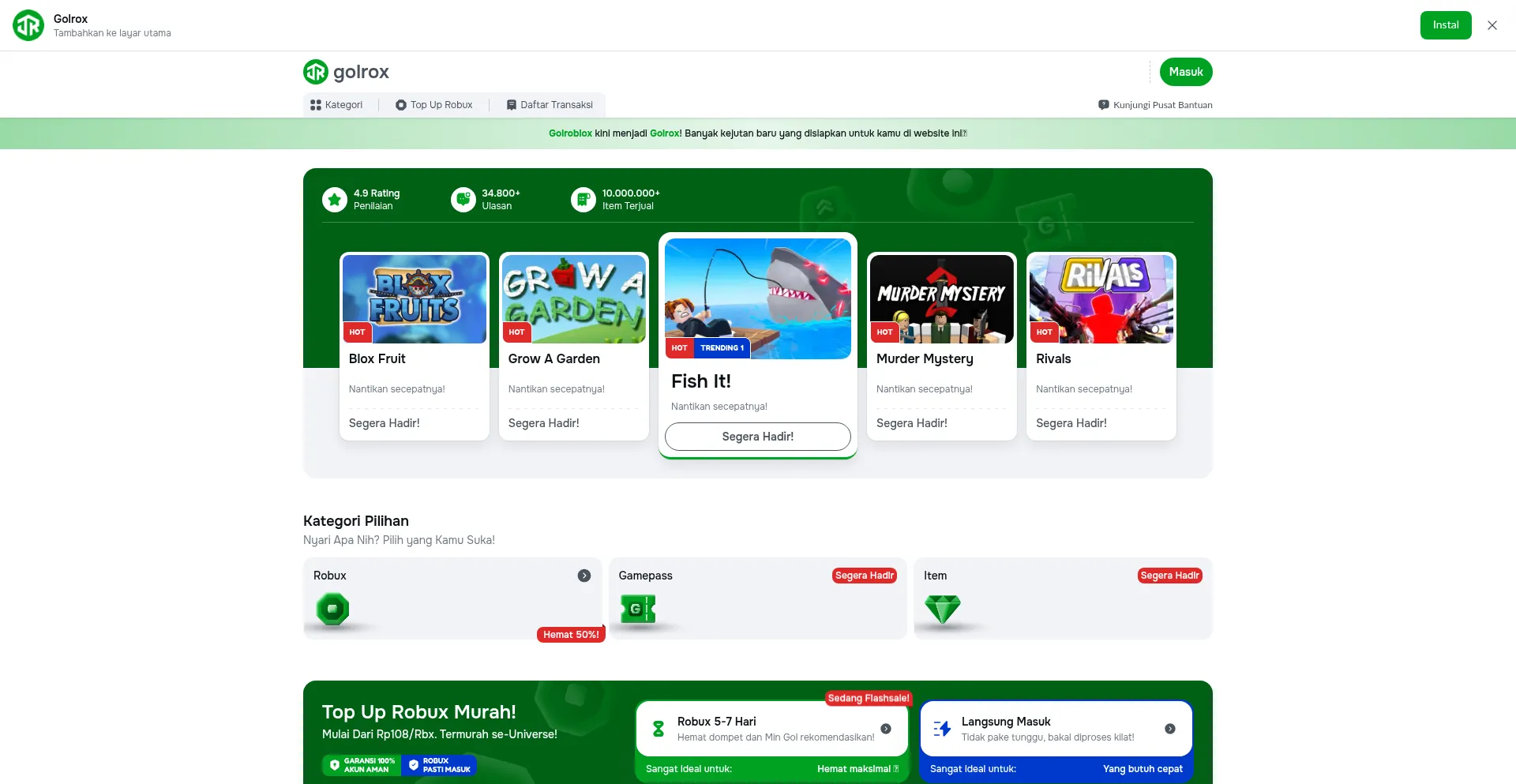
Task: Click the Hemat maksimal text
Action: pos(857,769)
